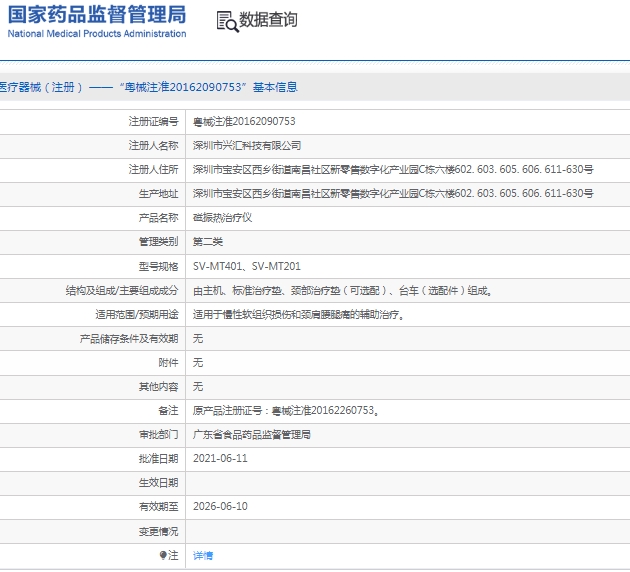Click the 注册人住所 address value
The width and height of the screenshot is (630, 572).
point(393,170)
